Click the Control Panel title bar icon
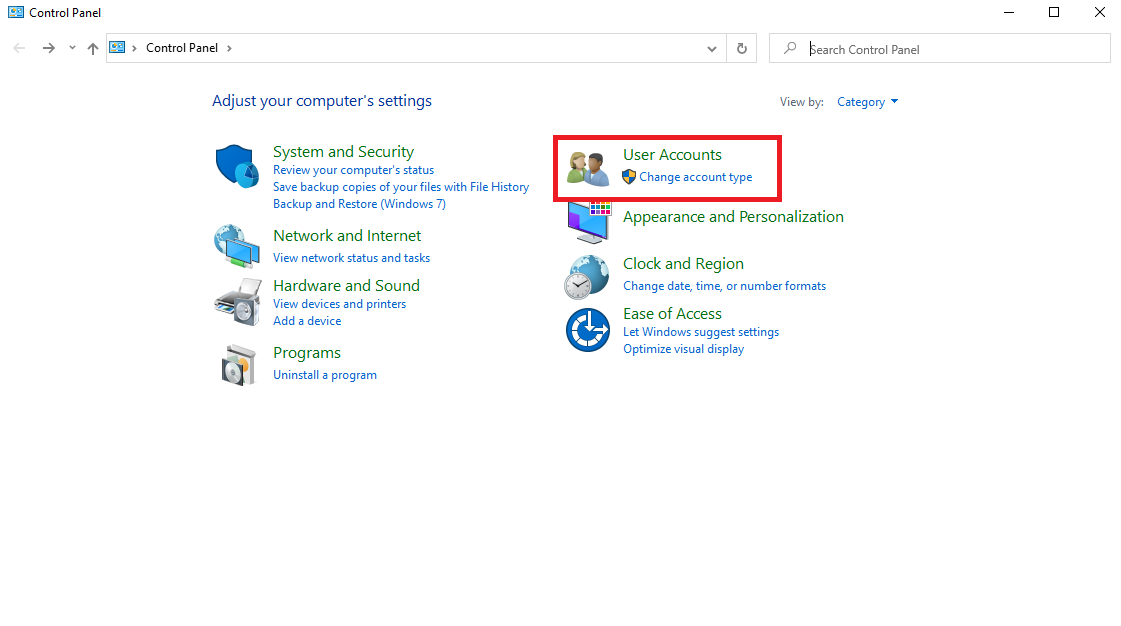 coord(16,12)
